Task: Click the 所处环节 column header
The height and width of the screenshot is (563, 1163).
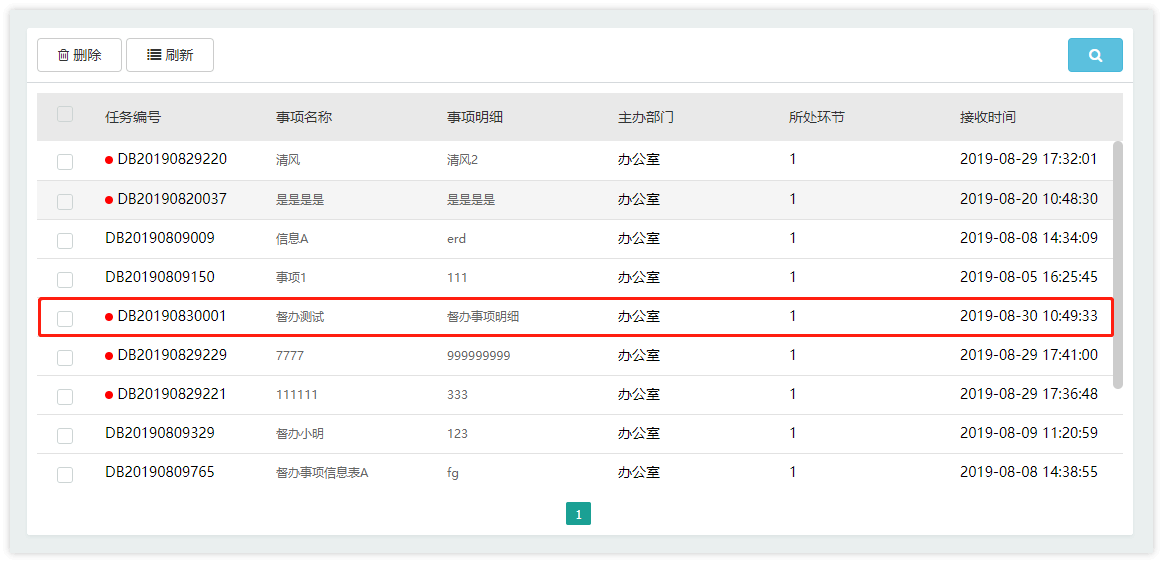Action: 816,117
